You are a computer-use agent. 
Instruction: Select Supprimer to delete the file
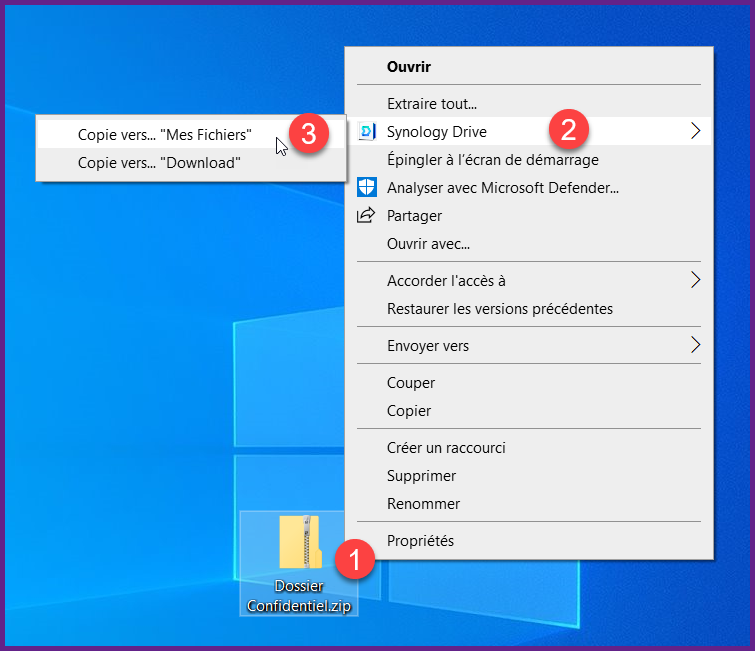421,476
